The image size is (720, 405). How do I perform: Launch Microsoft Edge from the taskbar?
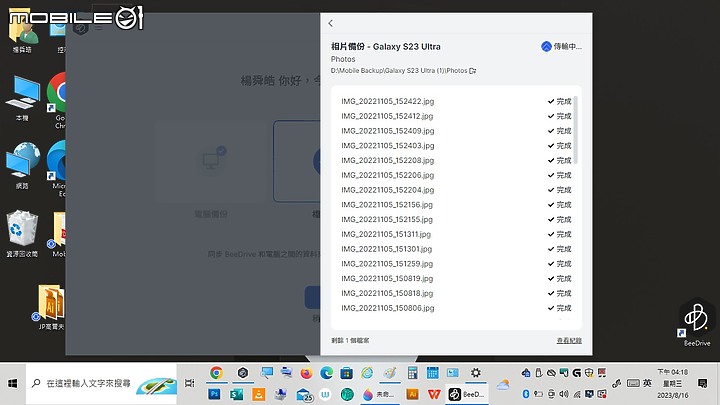coord(326,373)
